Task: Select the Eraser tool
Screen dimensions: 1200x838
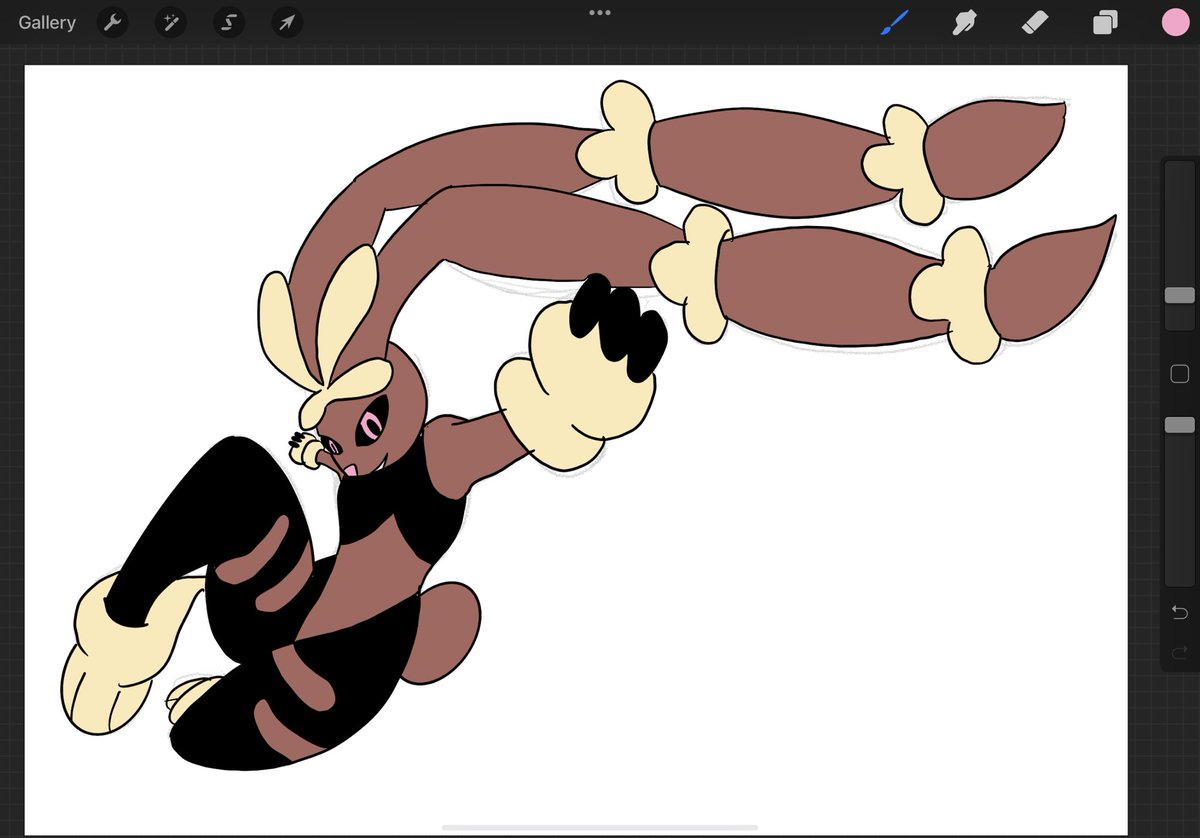Action: (1035, 22)
